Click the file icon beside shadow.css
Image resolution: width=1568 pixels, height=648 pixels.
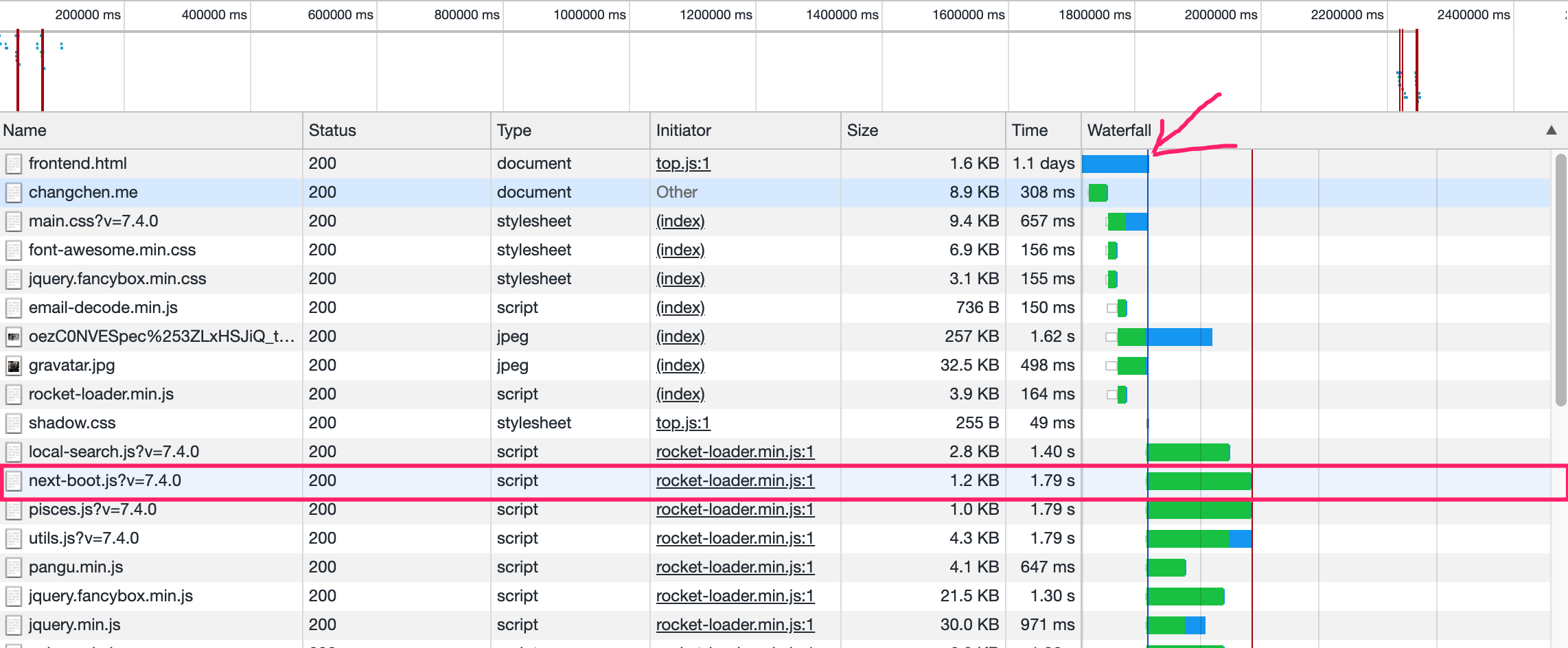click(x=13, y=423)
